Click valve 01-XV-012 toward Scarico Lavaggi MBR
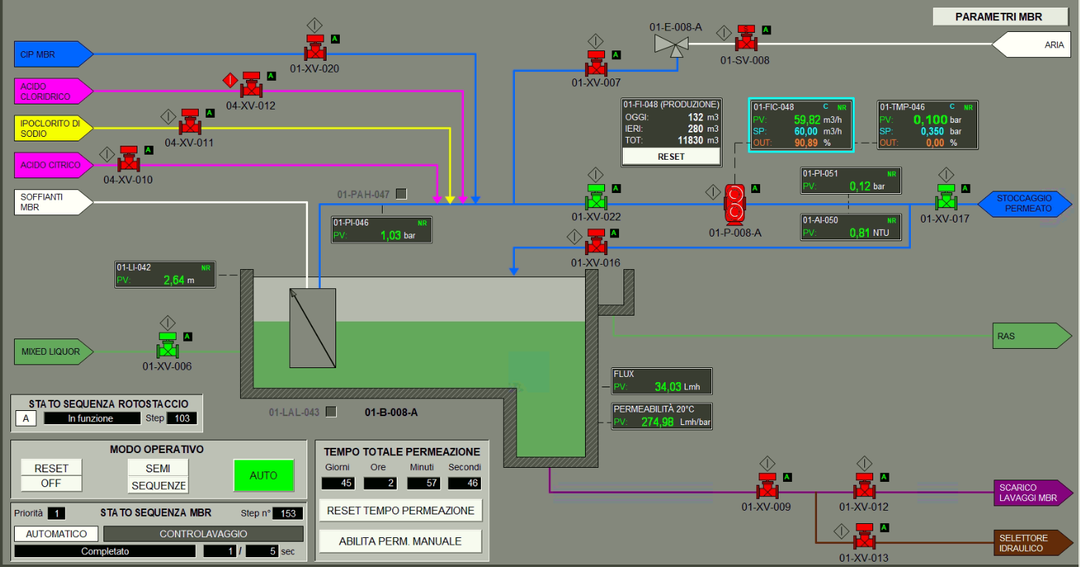 [864, 486]
